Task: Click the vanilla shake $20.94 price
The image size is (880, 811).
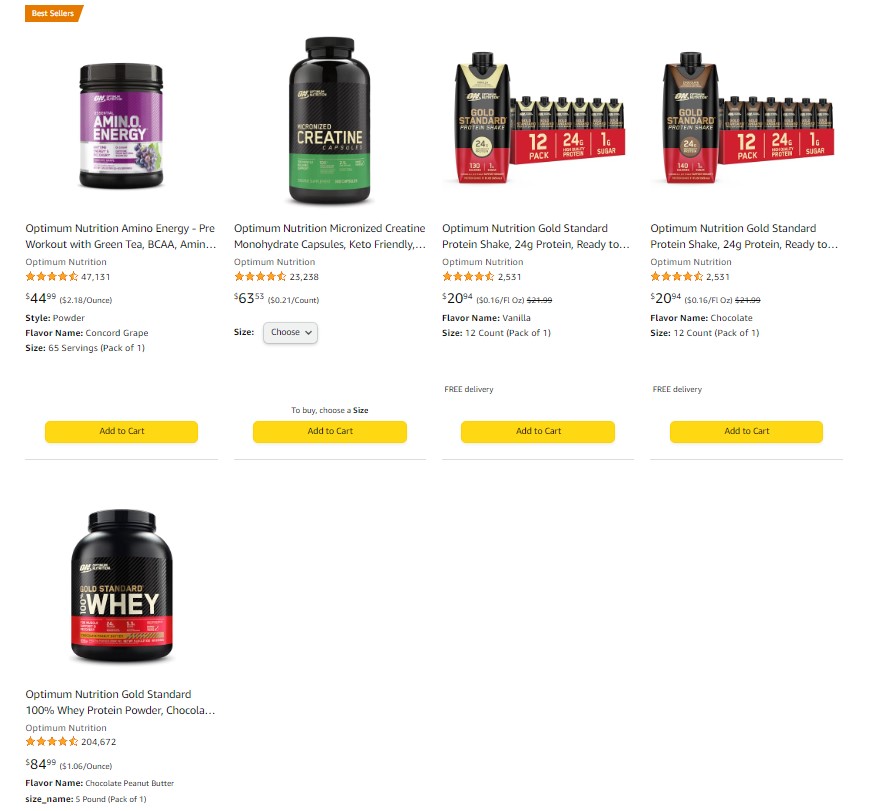Action: [x=457, y=298]
